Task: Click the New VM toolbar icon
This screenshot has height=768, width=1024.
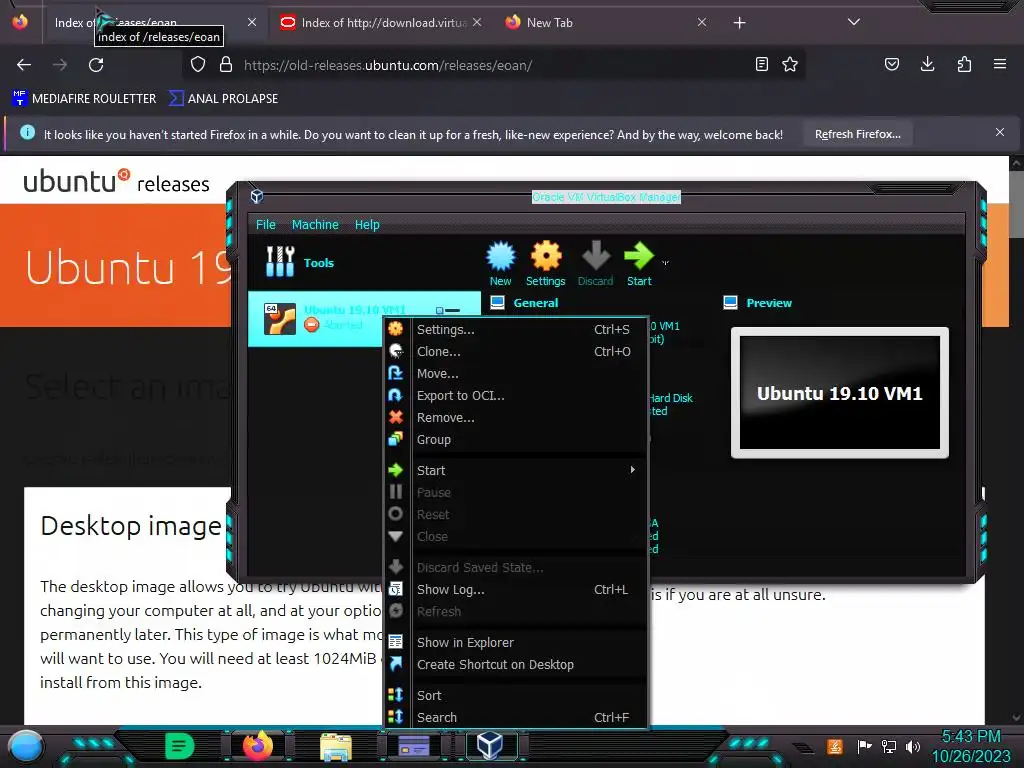Action: click(x=501, y=264)
